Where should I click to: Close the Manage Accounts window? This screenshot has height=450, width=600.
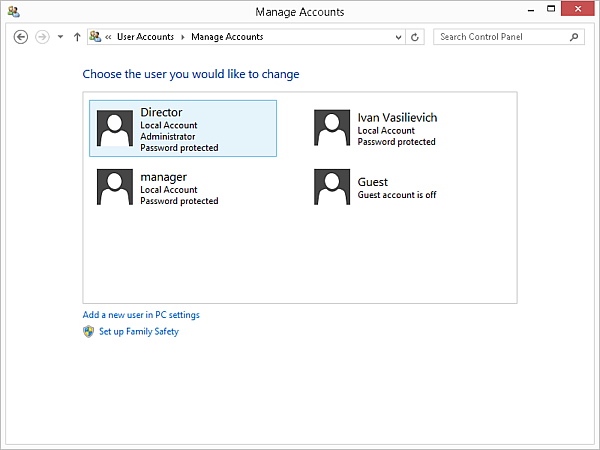pyautogui.click(x=578, y=8)
